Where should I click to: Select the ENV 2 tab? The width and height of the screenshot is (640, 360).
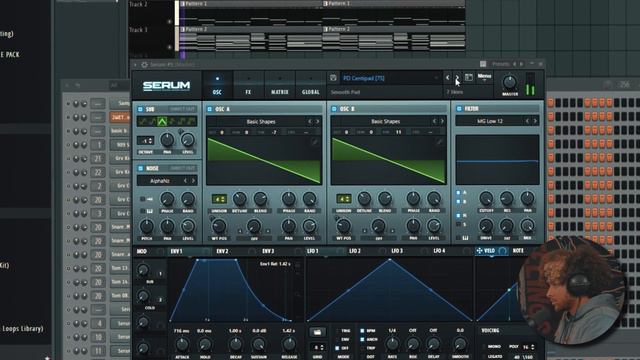tap(222, 251)
